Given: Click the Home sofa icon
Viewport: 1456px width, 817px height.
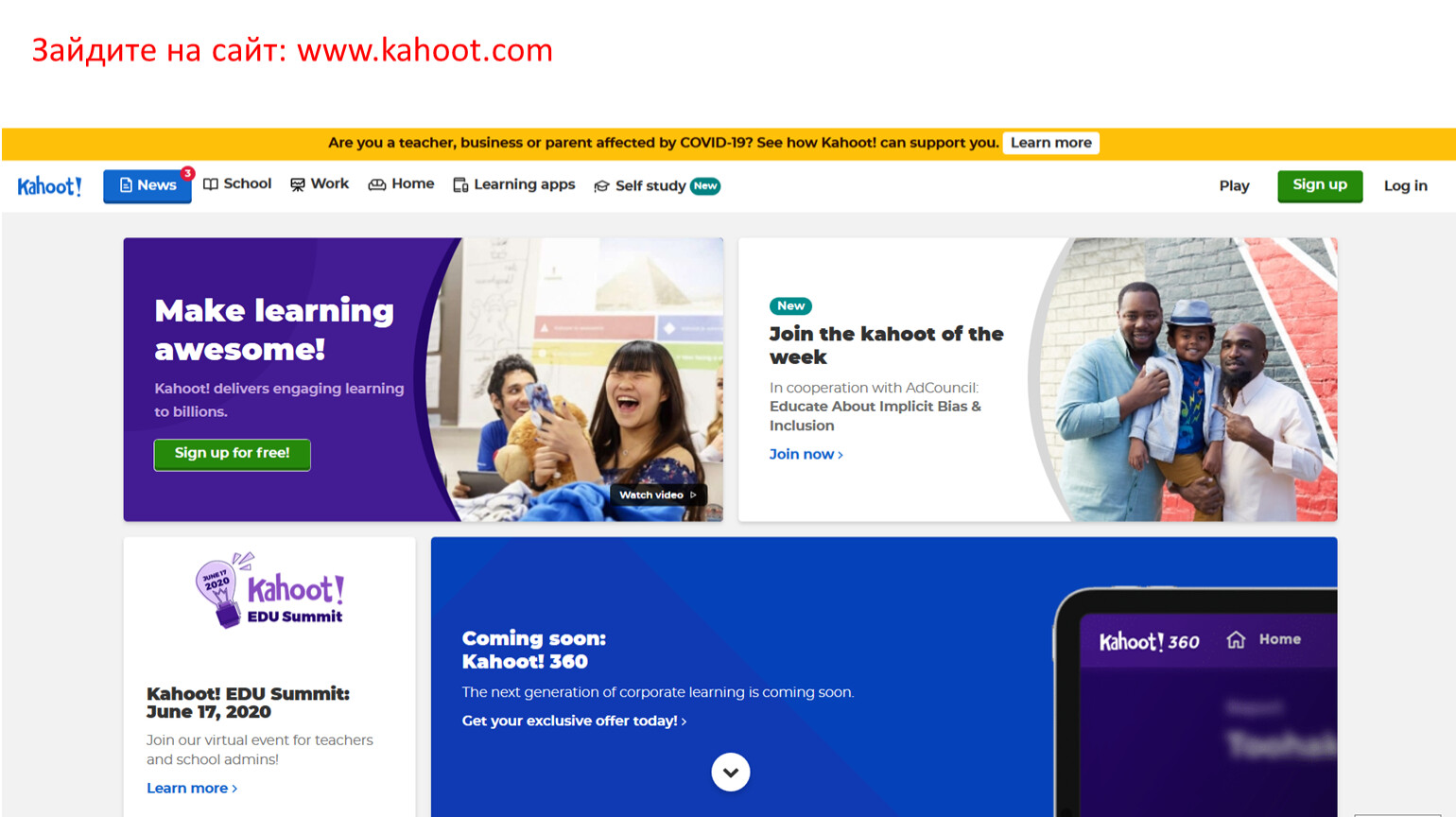Looking at the screenshot, I should [x=377, y=184].
